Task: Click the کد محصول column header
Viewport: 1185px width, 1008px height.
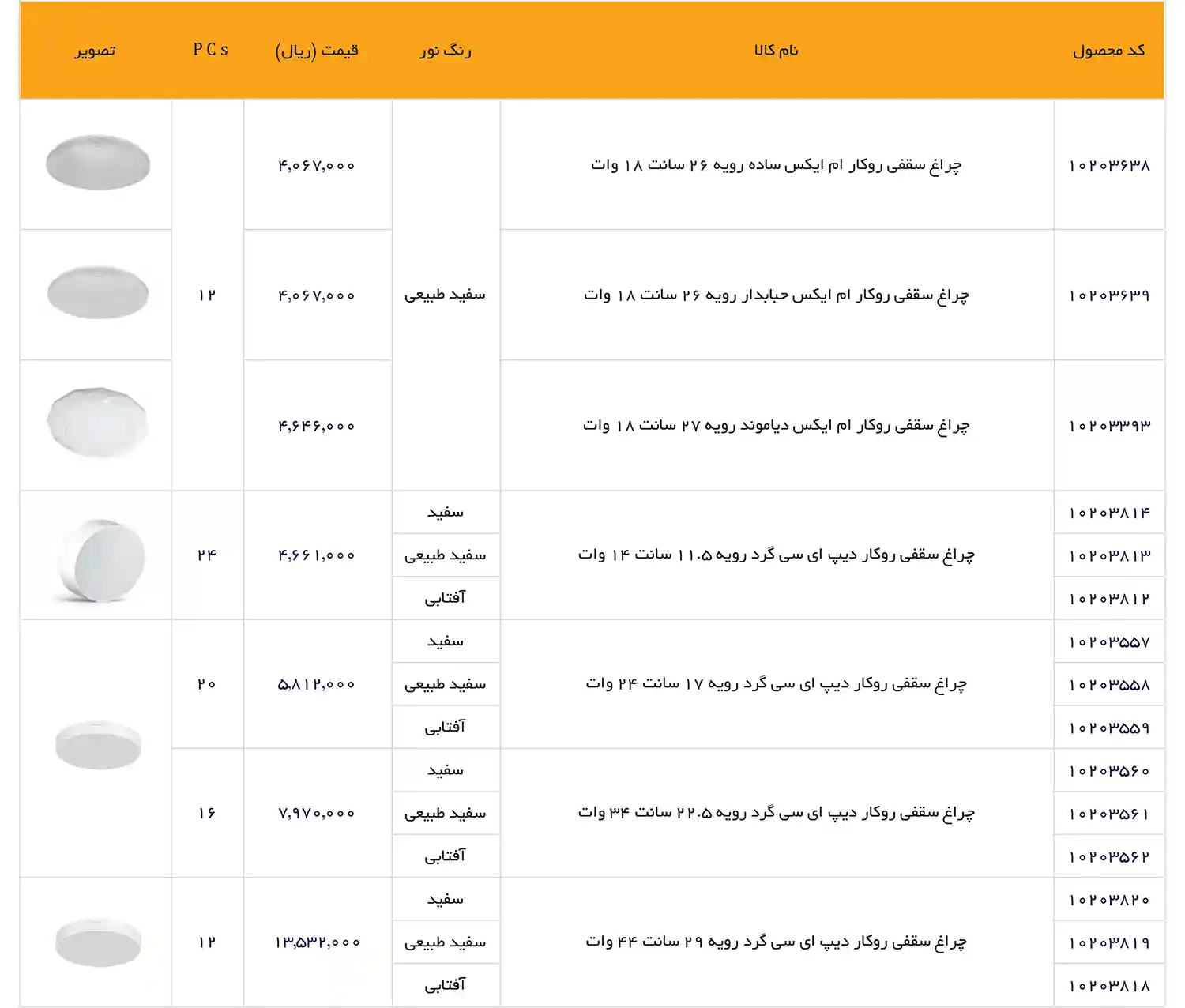Action: (x=1109, y=49)
